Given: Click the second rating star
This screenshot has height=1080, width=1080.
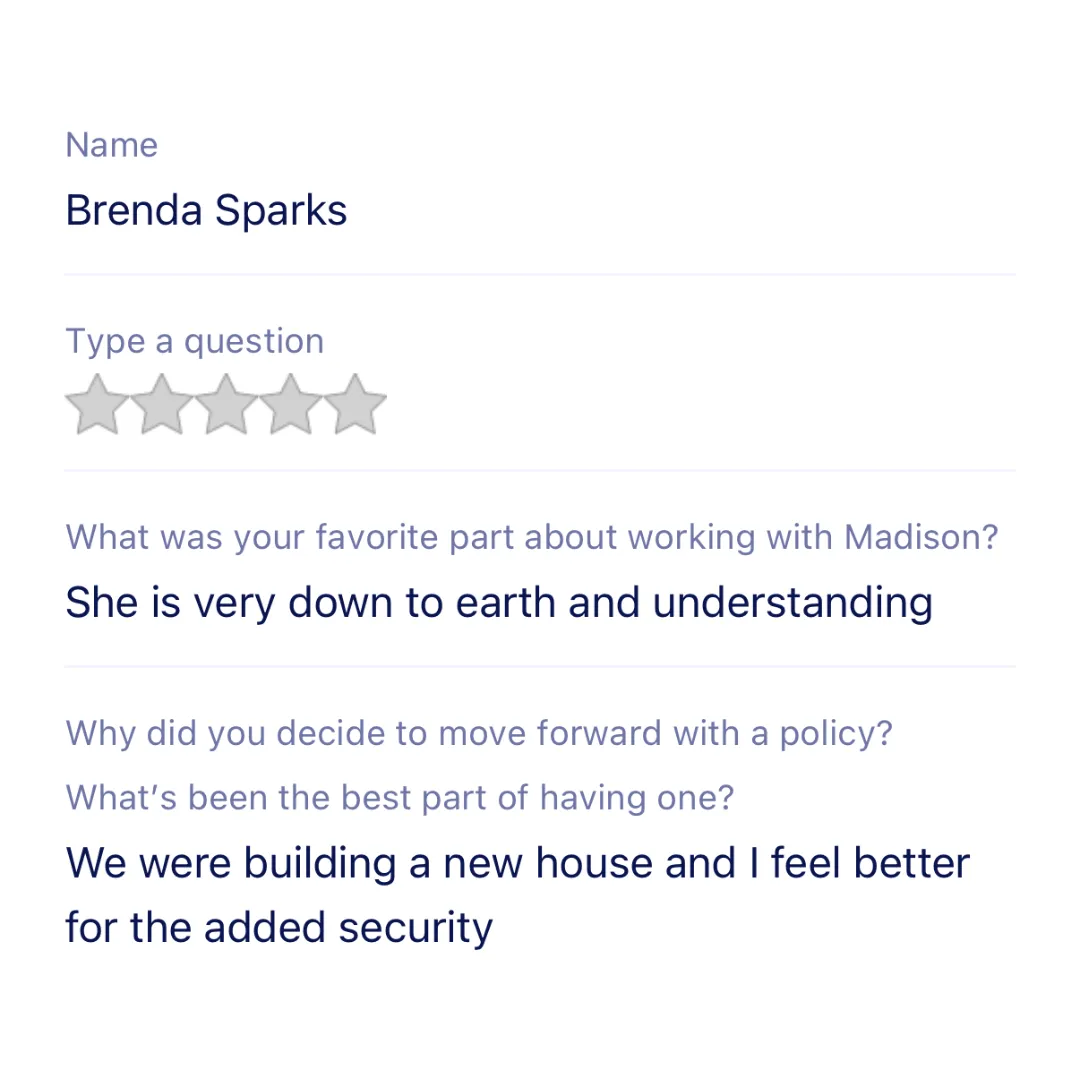Looking at the screenshot, I should [162, 404].
